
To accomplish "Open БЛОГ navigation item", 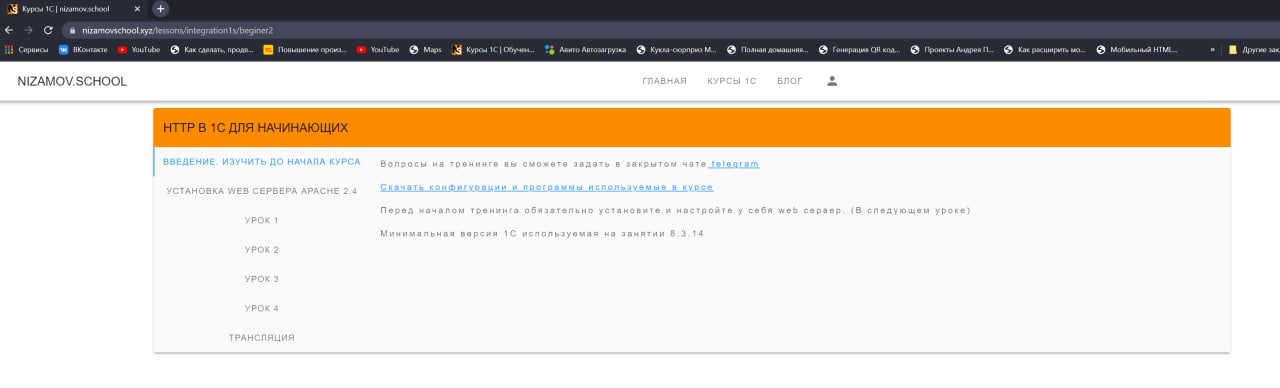I will tap(790, 81).
